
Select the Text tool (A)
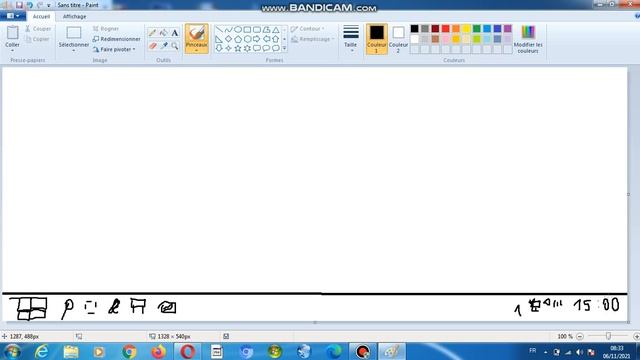click(175, 33)
